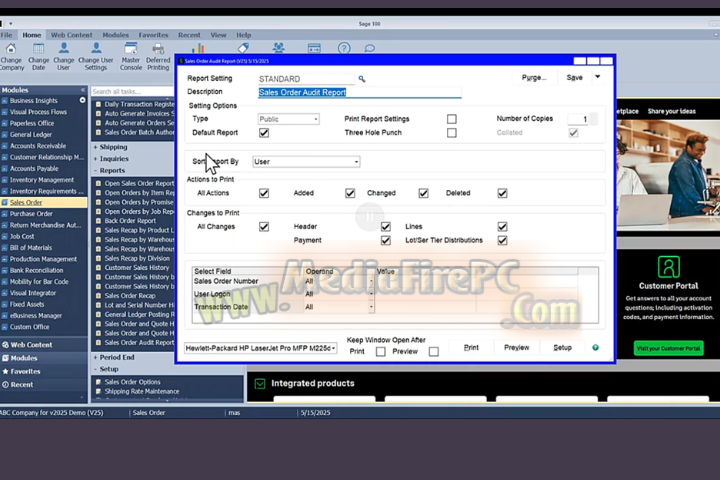Click the Change Company ribbon icon
This screenshot has height=480, width=720.
(x=11, y=48)
